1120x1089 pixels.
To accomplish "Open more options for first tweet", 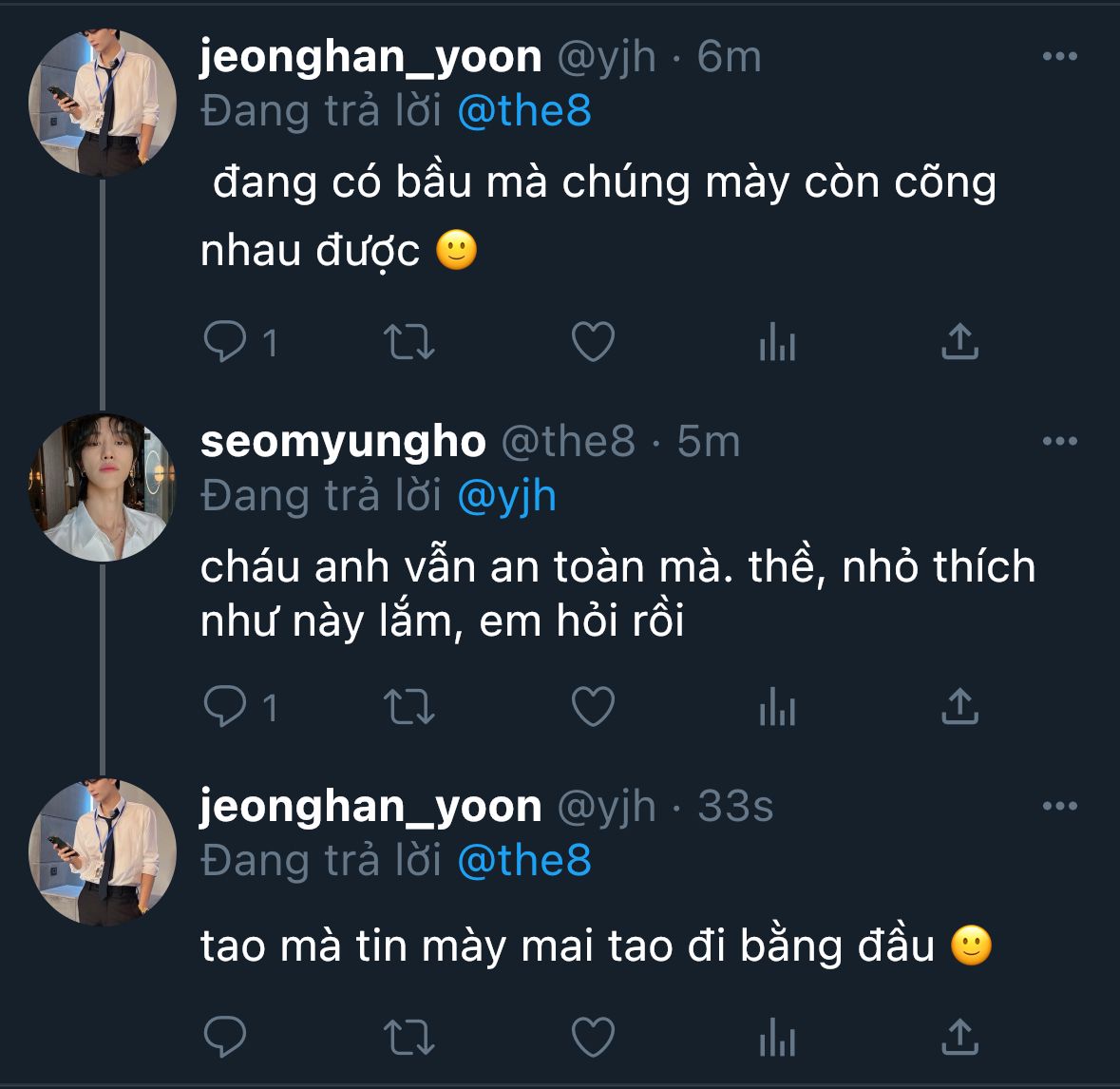I will point(1059,57).
